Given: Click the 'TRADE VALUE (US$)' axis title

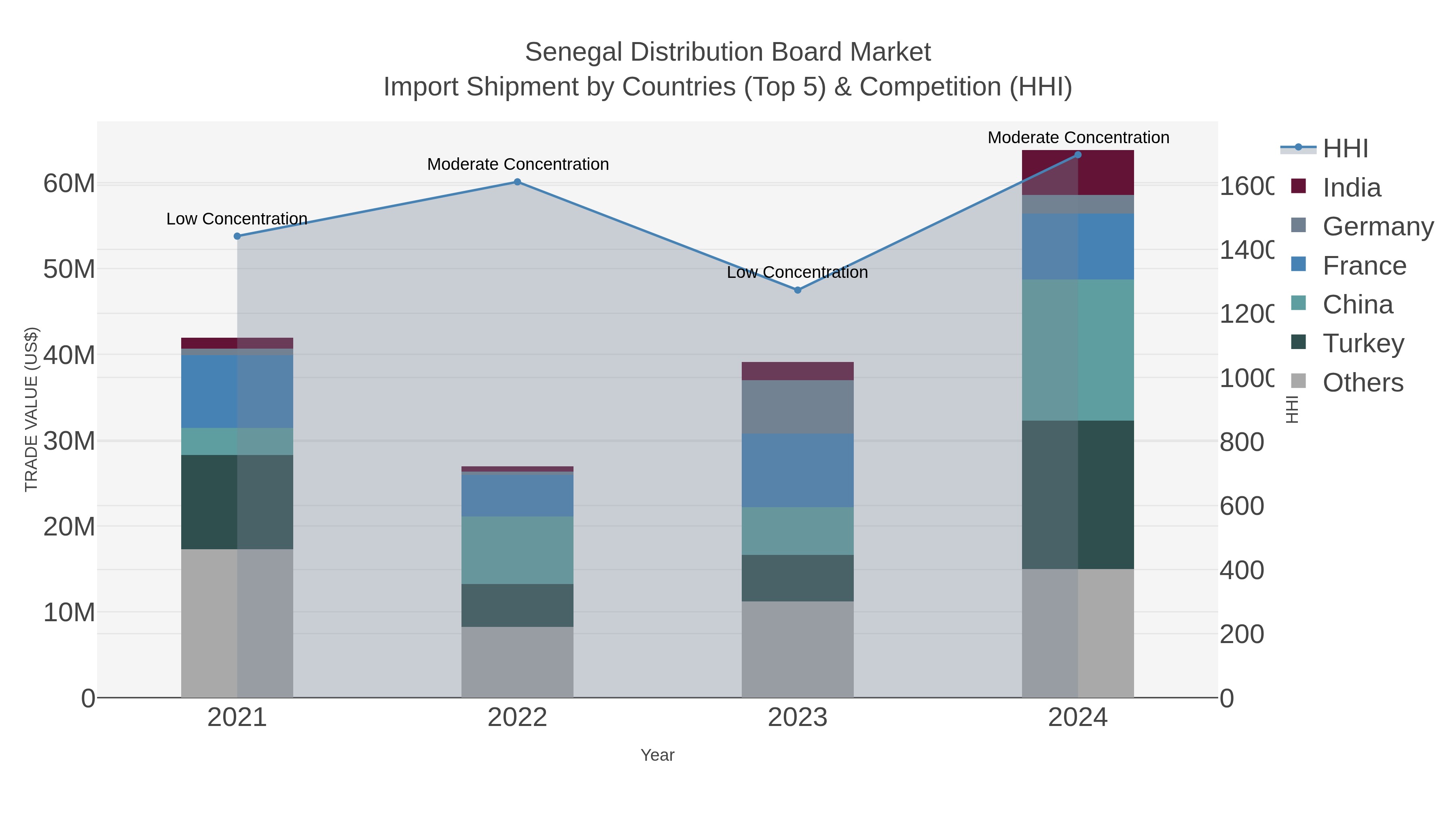Looking at the screenshot, I should tap(32, 409).
